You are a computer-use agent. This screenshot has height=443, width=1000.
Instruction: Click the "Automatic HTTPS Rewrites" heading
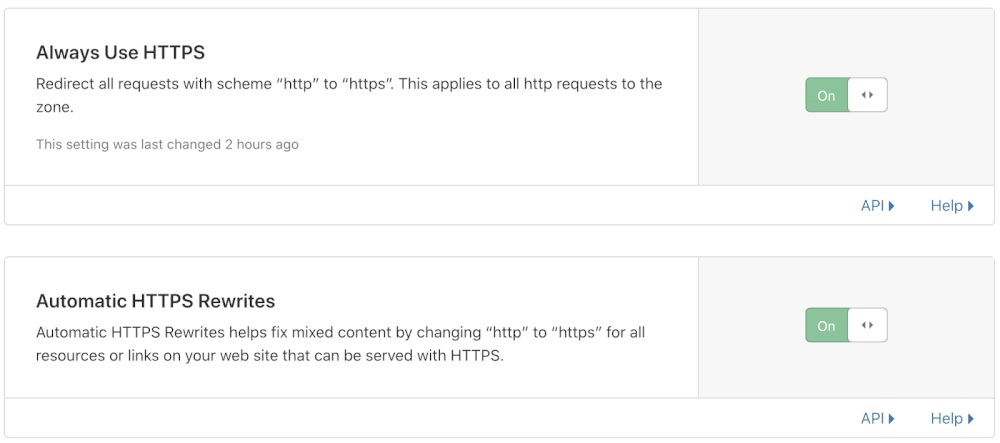[155, 301]
